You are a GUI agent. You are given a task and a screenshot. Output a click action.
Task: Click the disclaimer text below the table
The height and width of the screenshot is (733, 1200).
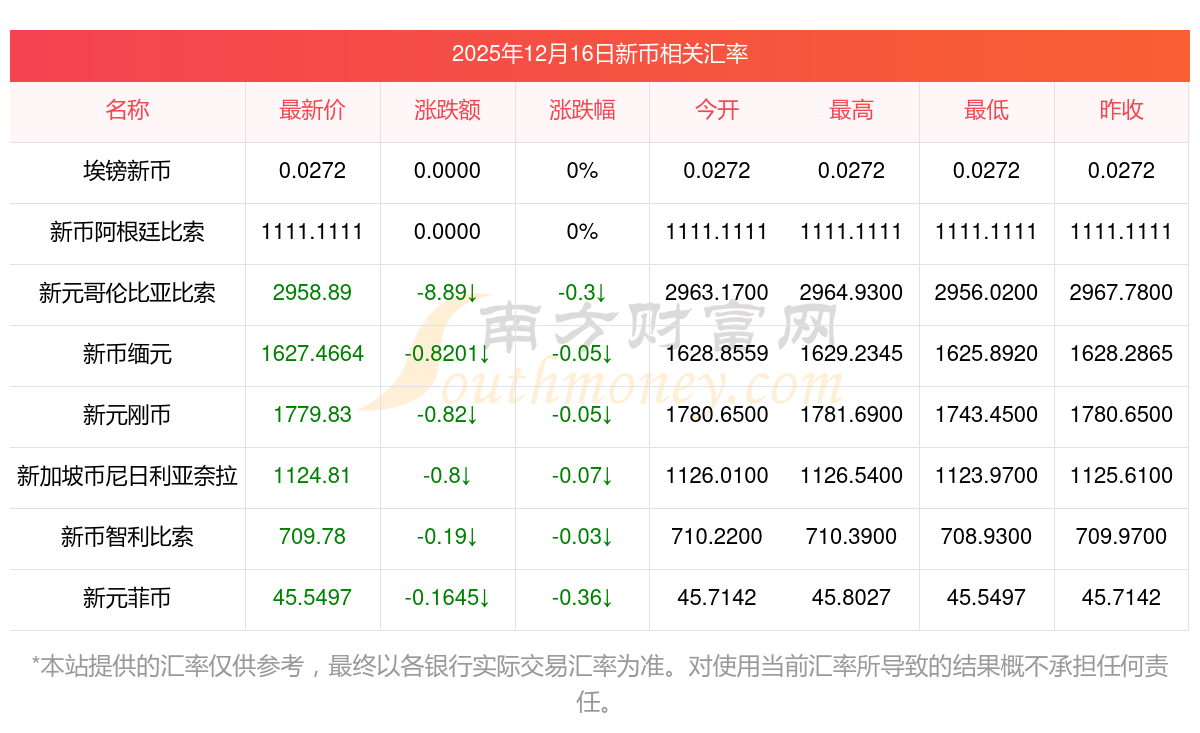pyautogui.click(x=599, y=684)
